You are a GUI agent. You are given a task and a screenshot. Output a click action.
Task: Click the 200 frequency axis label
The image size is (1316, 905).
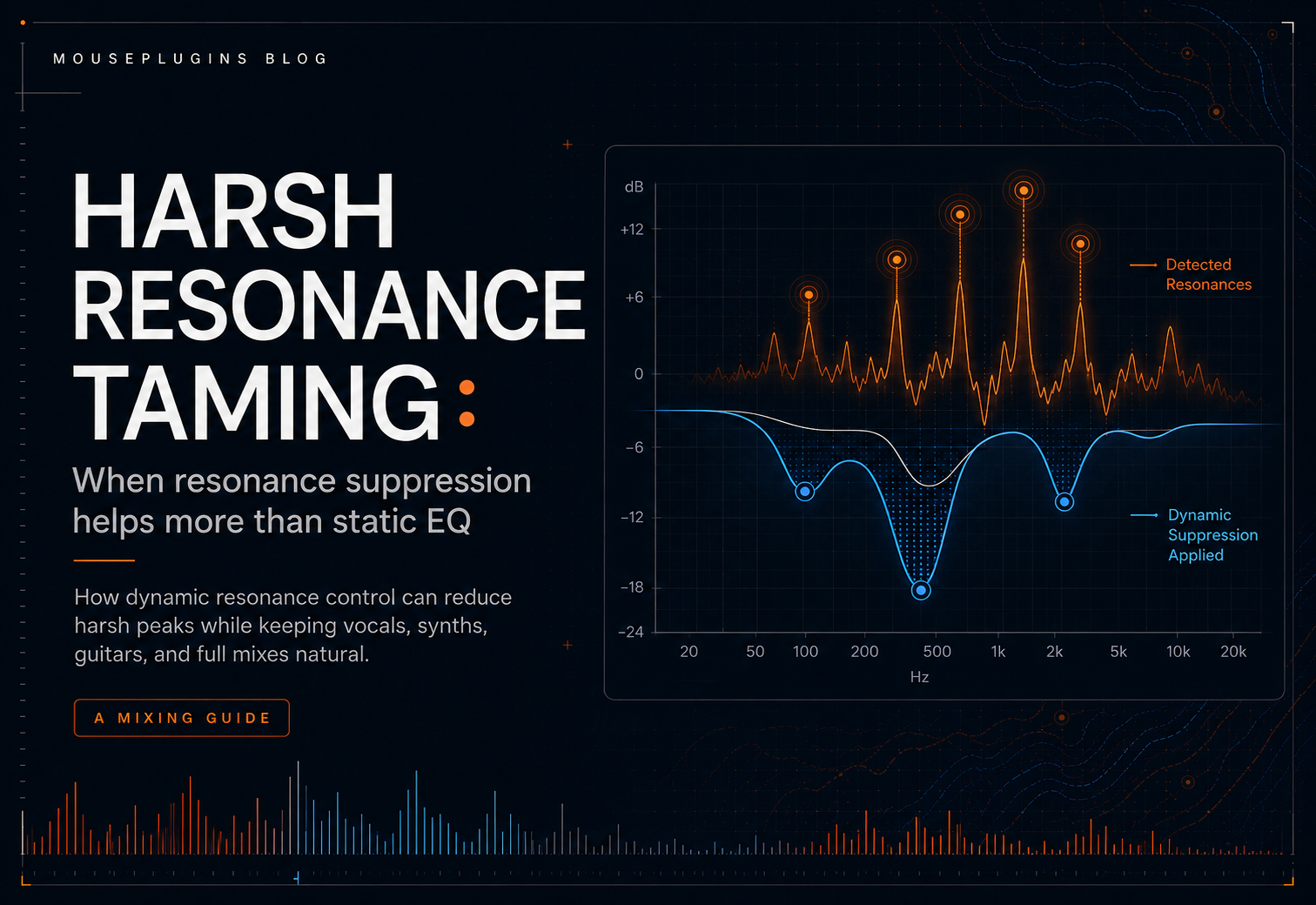864,652
